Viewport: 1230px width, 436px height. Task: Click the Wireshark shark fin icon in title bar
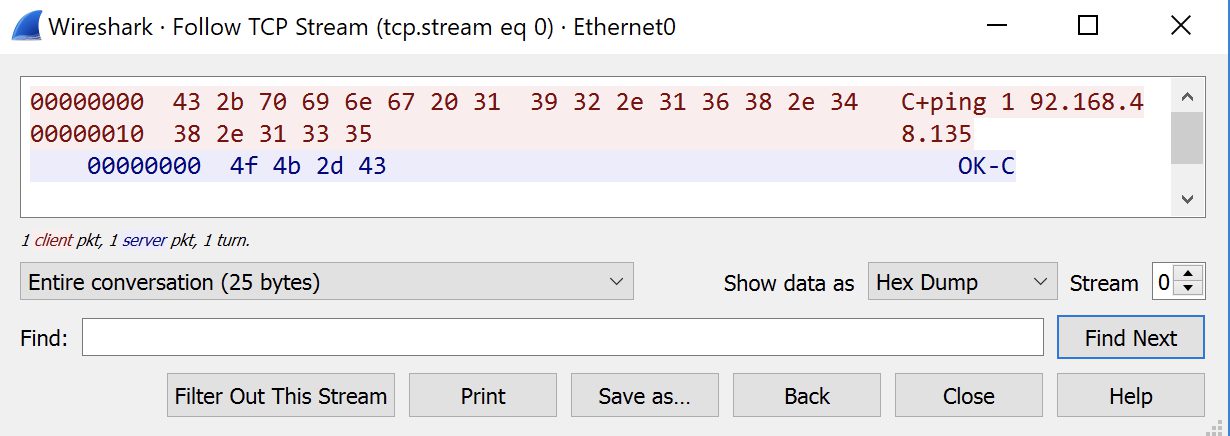[26, 27]
